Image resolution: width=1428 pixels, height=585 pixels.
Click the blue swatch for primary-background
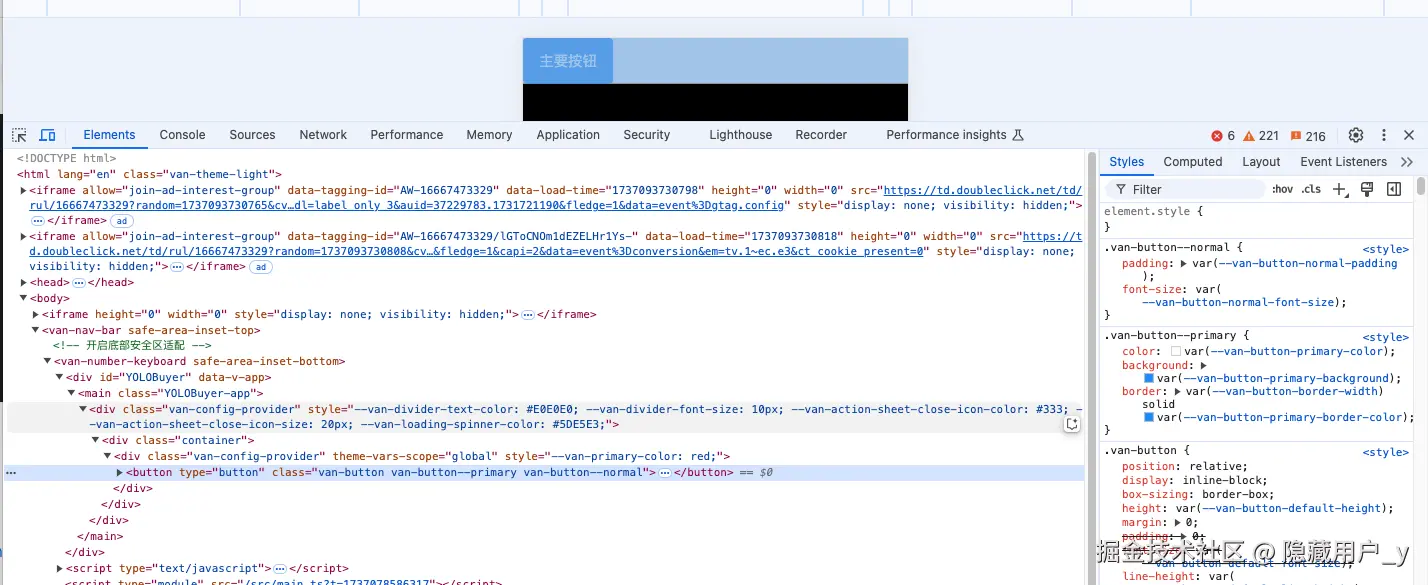point(1149,379)
